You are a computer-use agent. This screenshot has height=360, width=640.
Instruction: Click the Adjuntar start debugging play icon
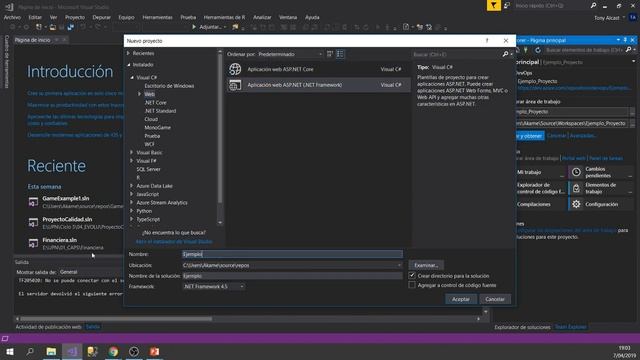coord(194,27)
